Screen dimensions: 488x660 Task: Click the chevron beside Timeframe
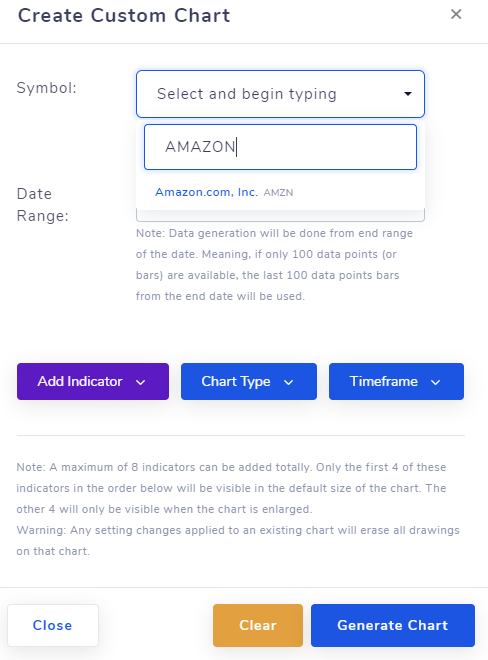pos(436,382)
